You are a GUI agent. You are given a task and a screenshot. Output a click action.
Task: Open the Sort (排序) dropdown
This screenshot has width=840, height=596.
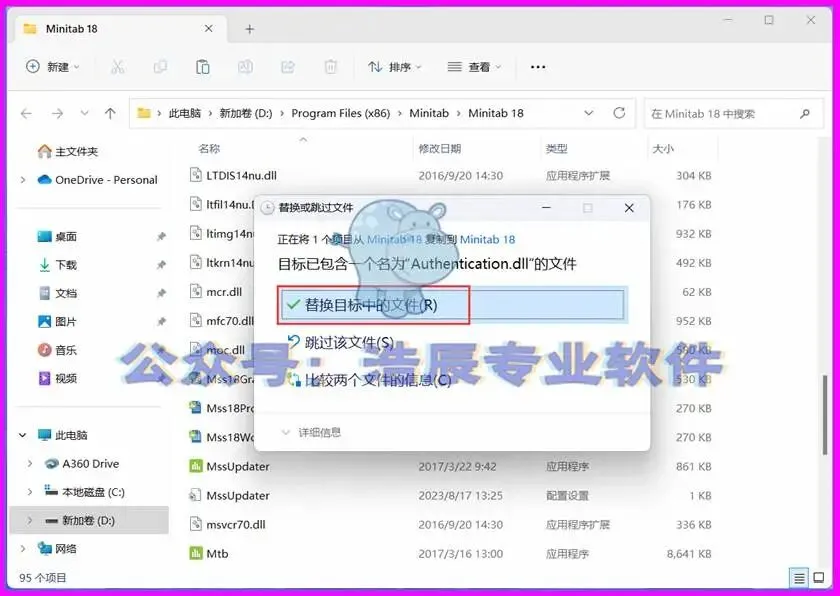tap(395, 67)
